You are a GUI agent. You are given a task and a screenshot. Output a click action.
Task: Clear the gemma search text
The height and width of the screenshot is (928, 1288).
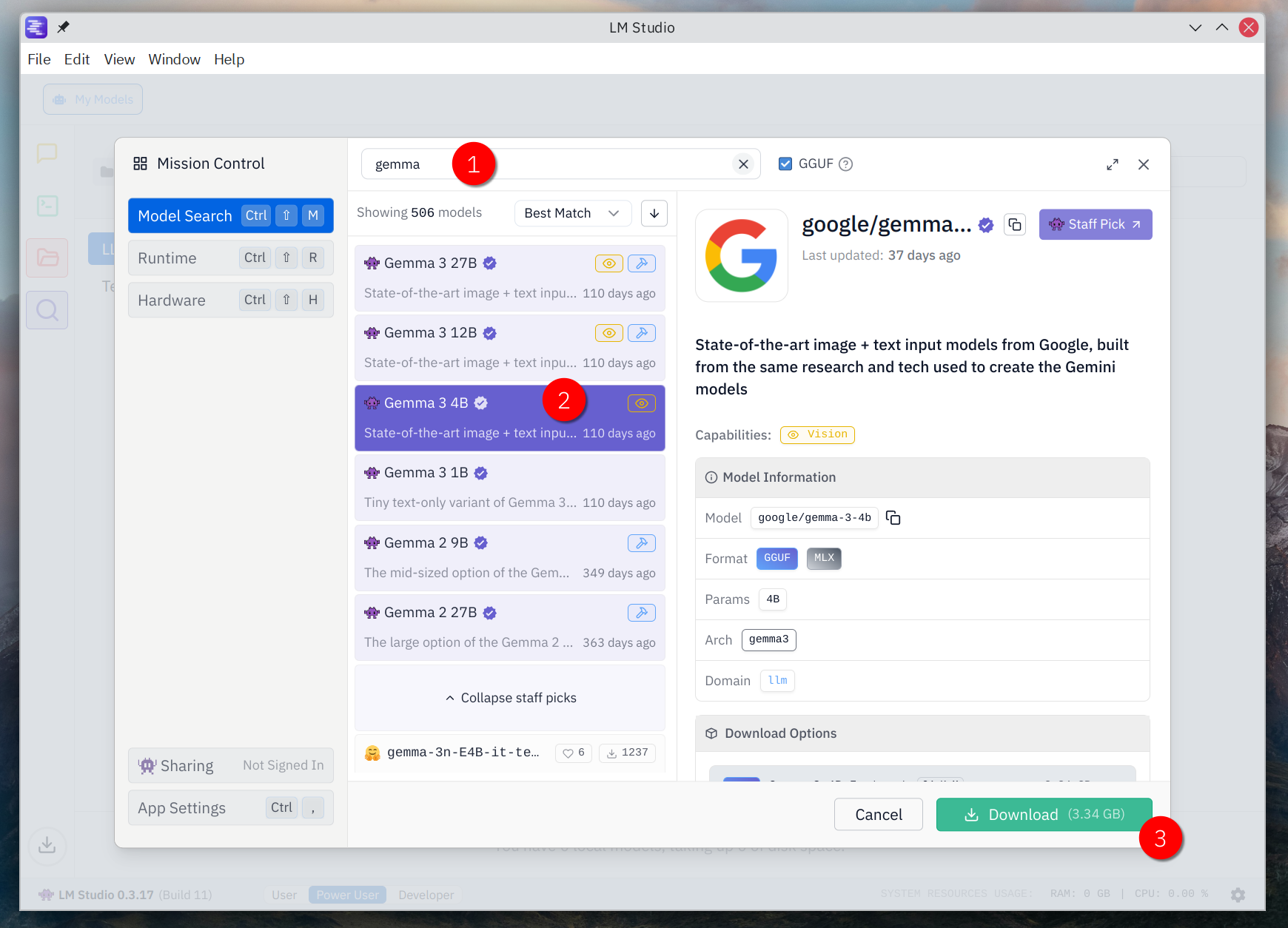(x=743, y=164)
